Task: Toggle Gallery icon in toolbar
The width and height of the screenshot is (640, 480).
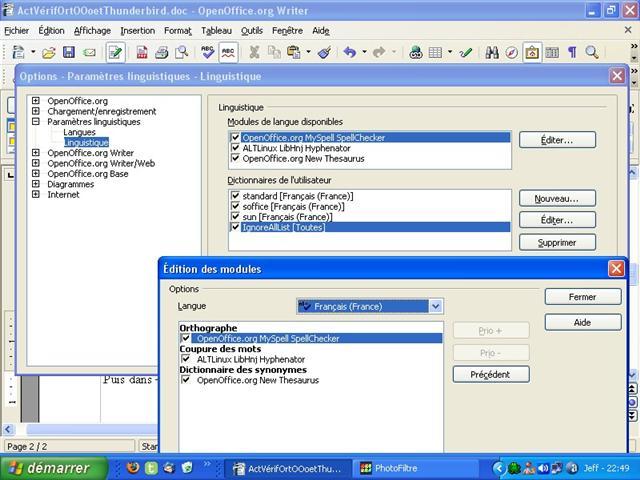Action: coord(532,52)
